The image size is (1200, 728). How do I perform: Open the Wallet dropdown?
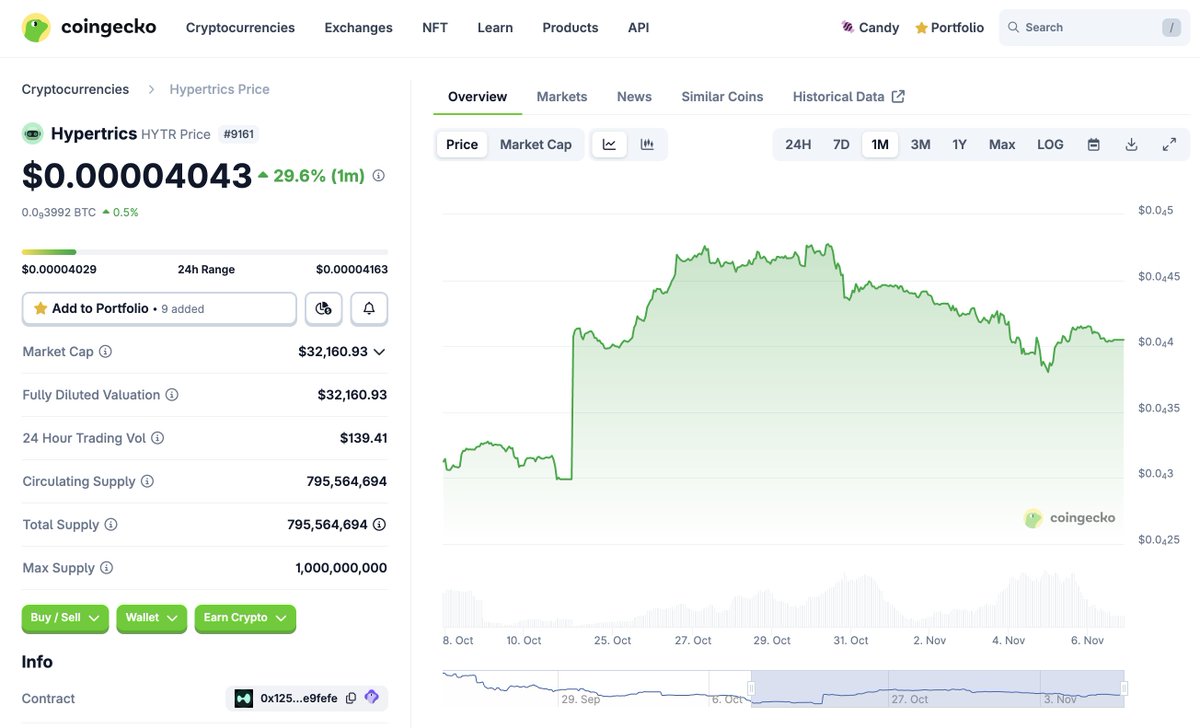152,619
